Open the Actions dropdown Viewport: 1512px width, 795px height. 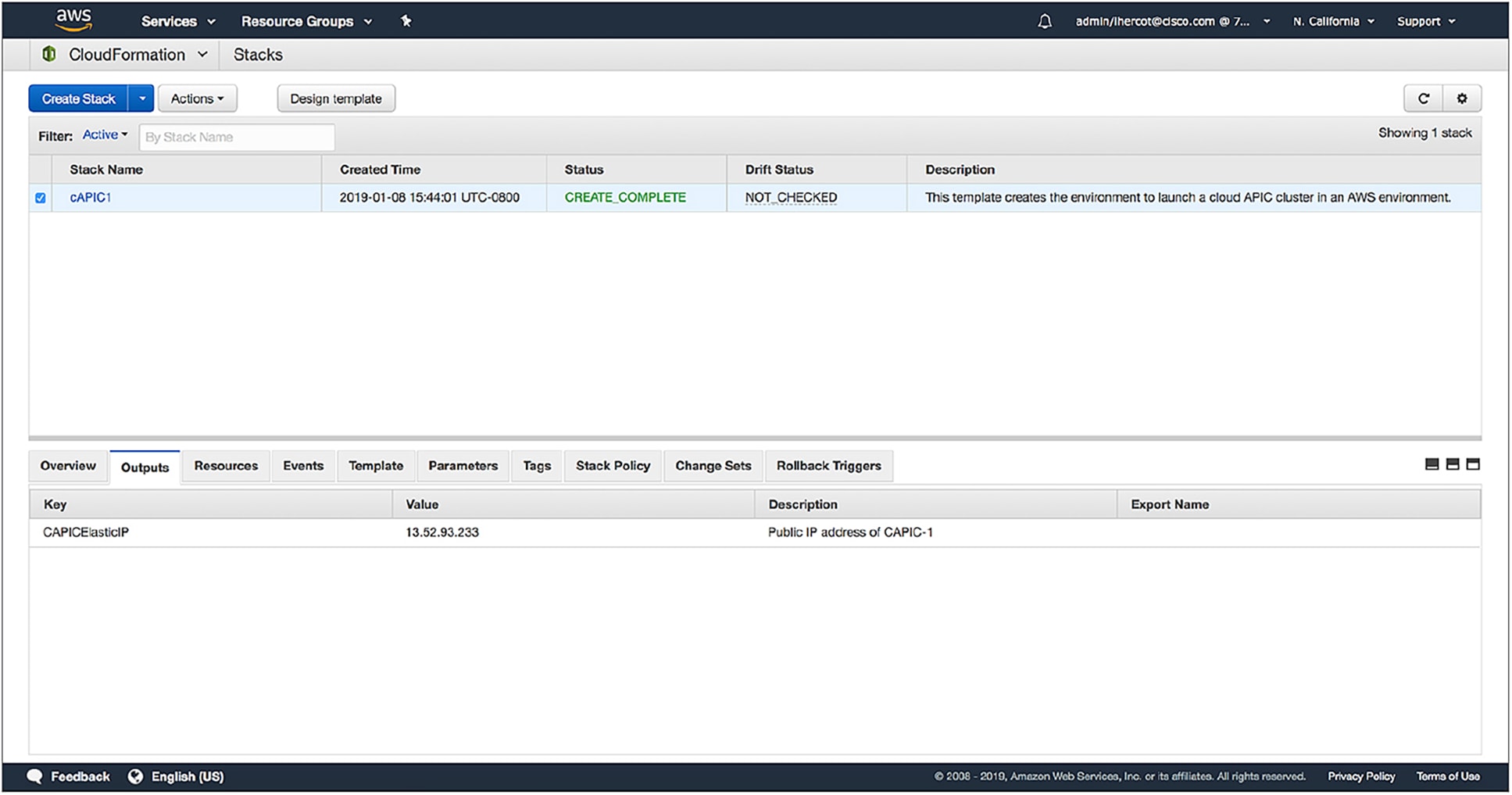pyautogui.click(x=198, y=98)
